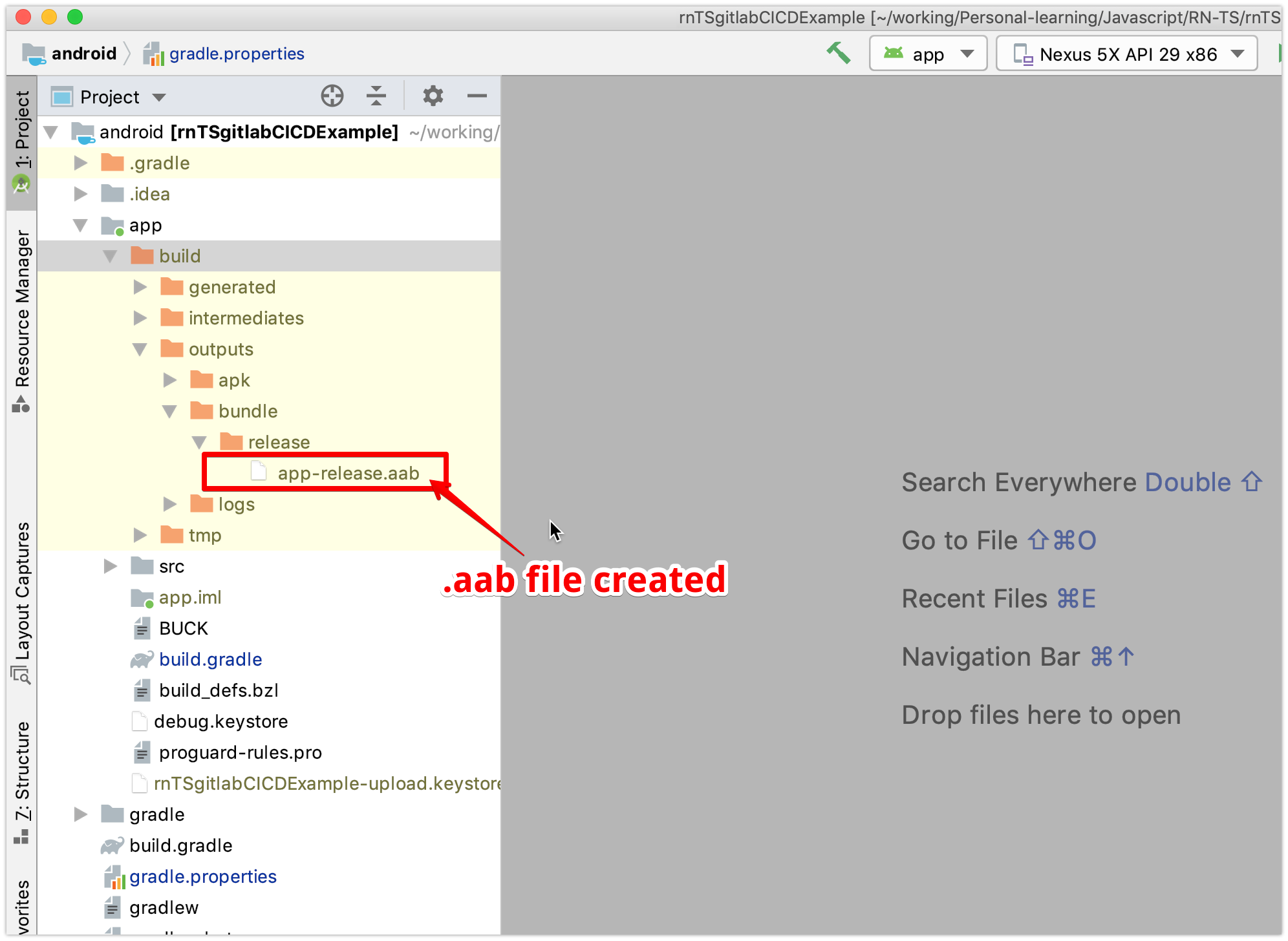Click the Make Project hammer icon
Image resolution: width=1288 pixels, height=941 pixels.
tap(838, 53)
